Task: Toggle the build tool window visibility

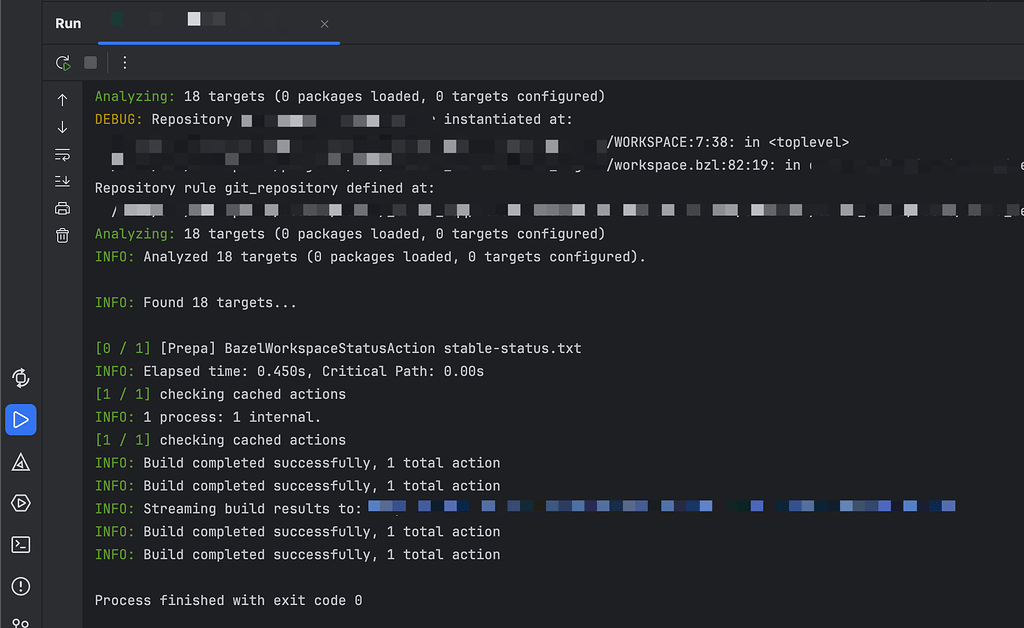Action: pos(21,462)
